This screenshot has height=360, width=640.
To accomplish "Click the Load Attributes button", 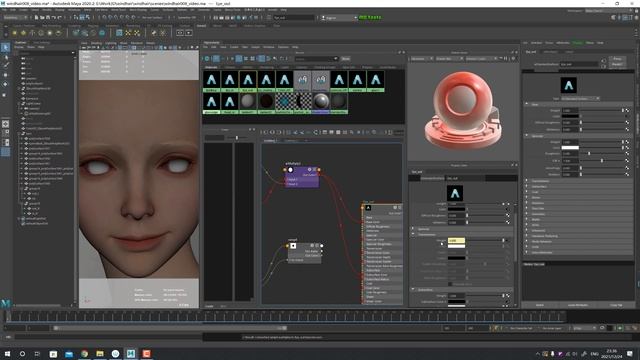I will click(x=578, y=305).
